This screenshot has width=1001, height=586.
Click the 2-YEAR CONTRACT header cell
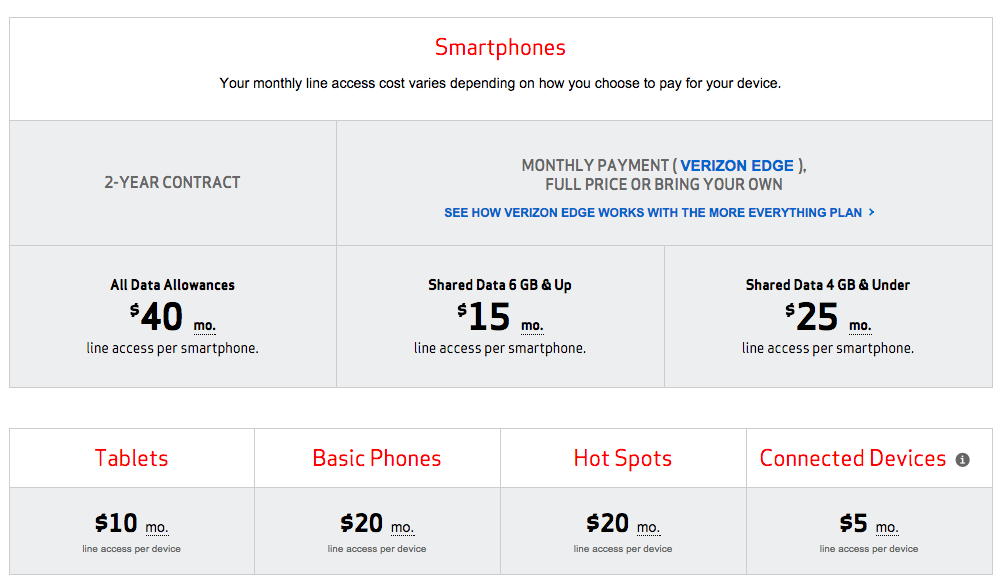coord(172,182)
